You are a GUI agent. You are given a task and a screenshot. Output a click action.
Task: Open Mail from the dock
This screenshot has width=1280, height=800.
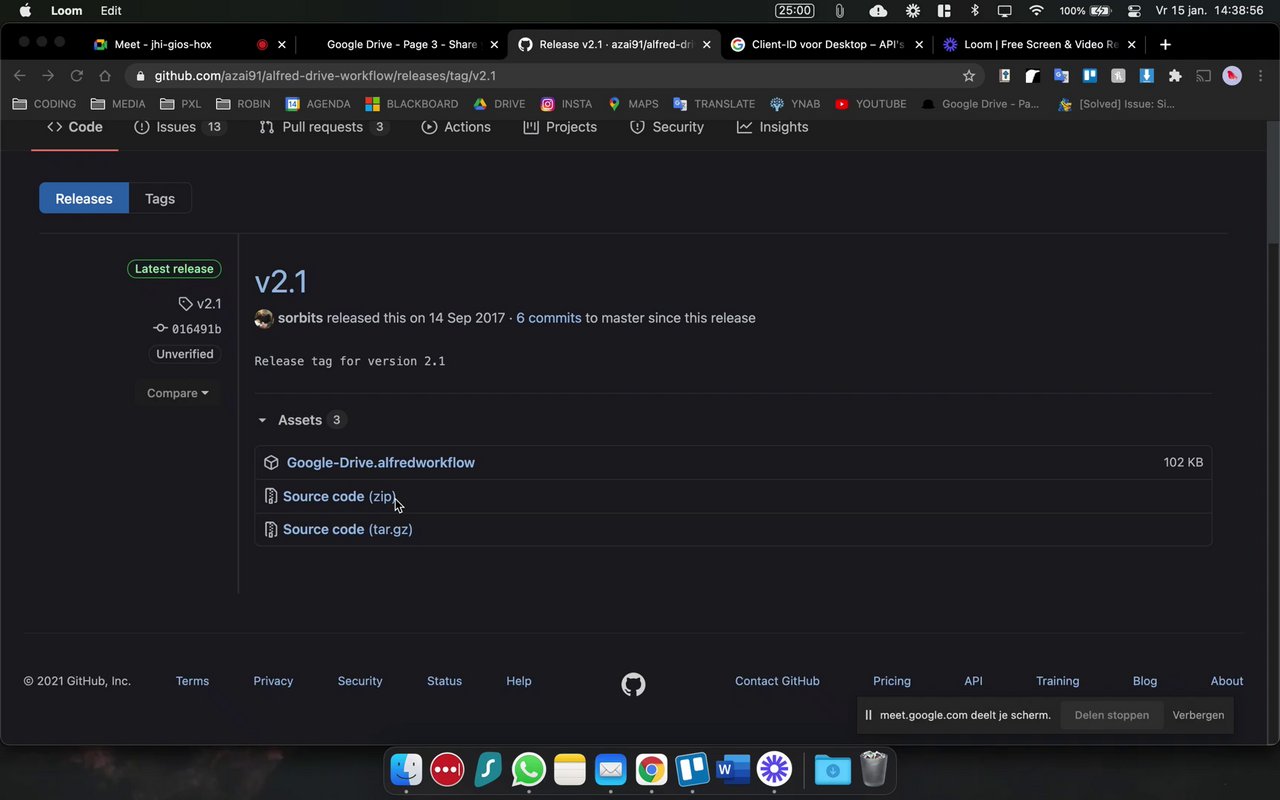610,769
